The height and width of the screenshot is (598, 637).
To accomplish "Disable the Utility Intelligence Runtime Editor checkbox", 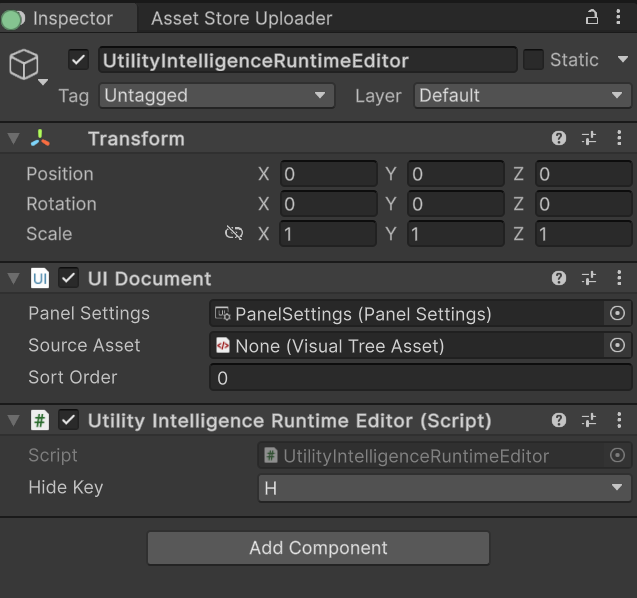I will [x=68, y=420].
